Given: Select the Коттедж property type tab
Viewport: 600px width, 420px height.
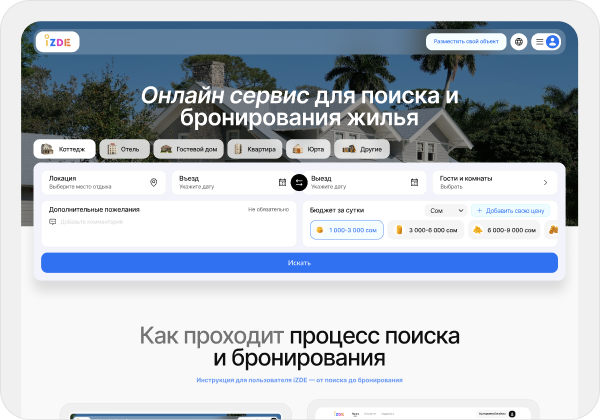Looking at the screenshot, I should (65, 149).
